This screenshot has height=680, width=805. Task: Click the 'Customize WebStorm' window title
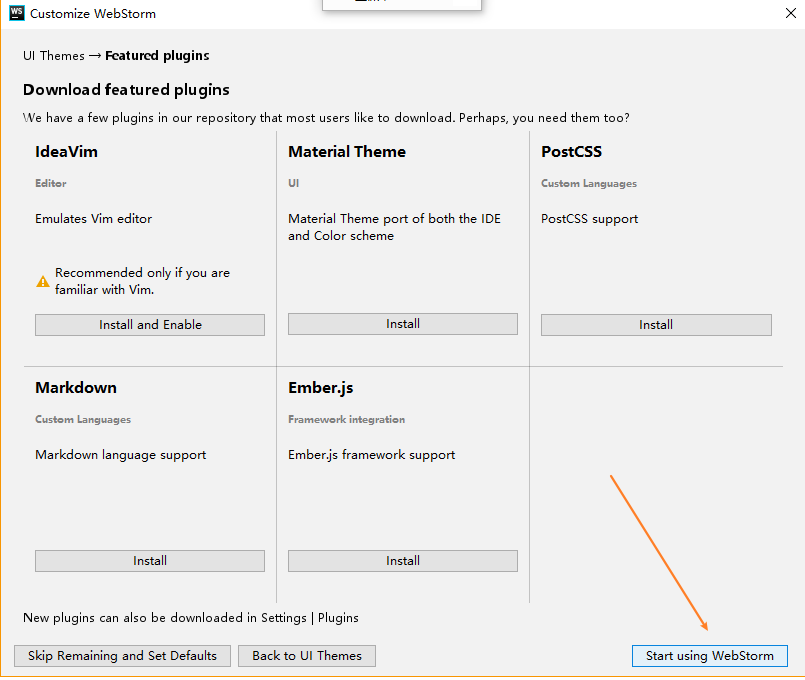[x=93, y=14]
